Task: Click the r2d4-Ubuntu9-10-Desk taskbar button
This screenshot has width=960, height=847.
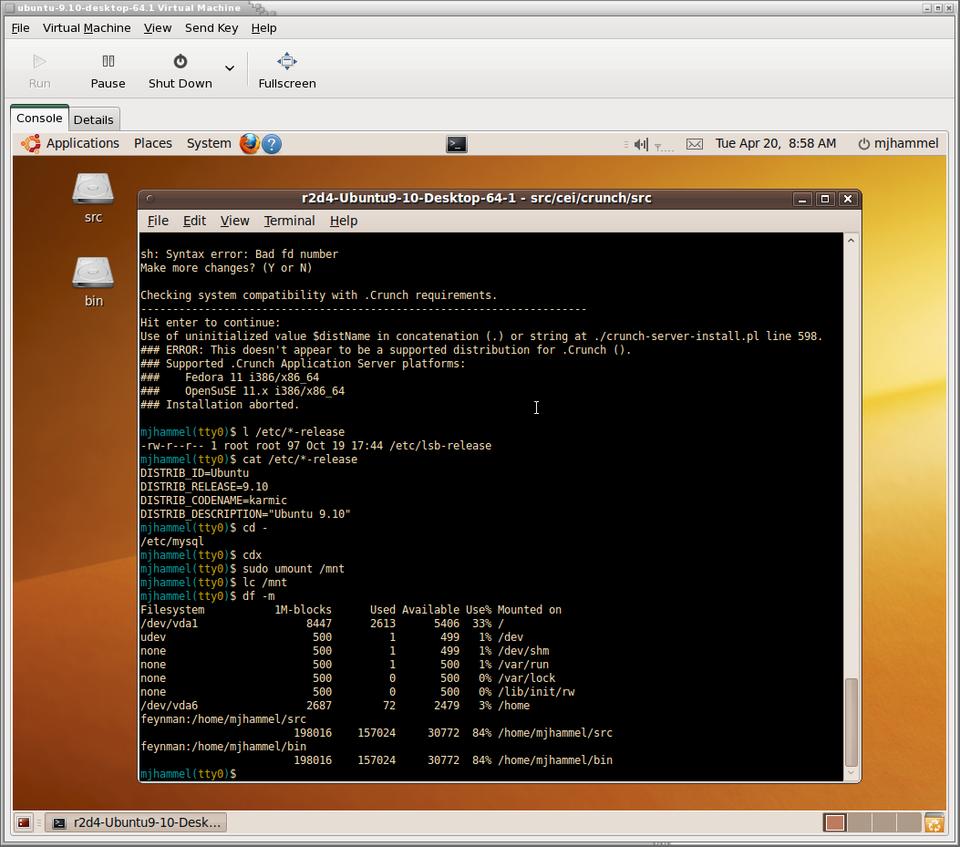Action: tap(136, 822)
